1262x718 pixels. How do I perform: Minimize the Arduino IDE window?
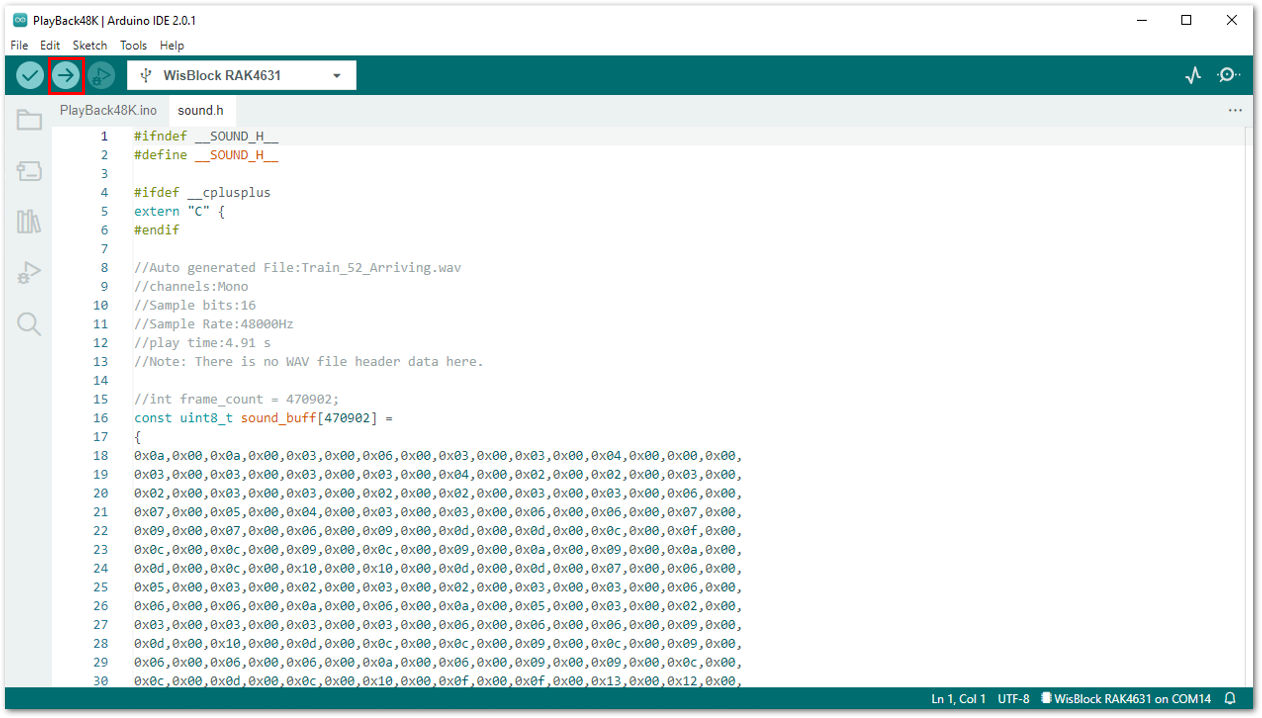[x=1140, y=20]
